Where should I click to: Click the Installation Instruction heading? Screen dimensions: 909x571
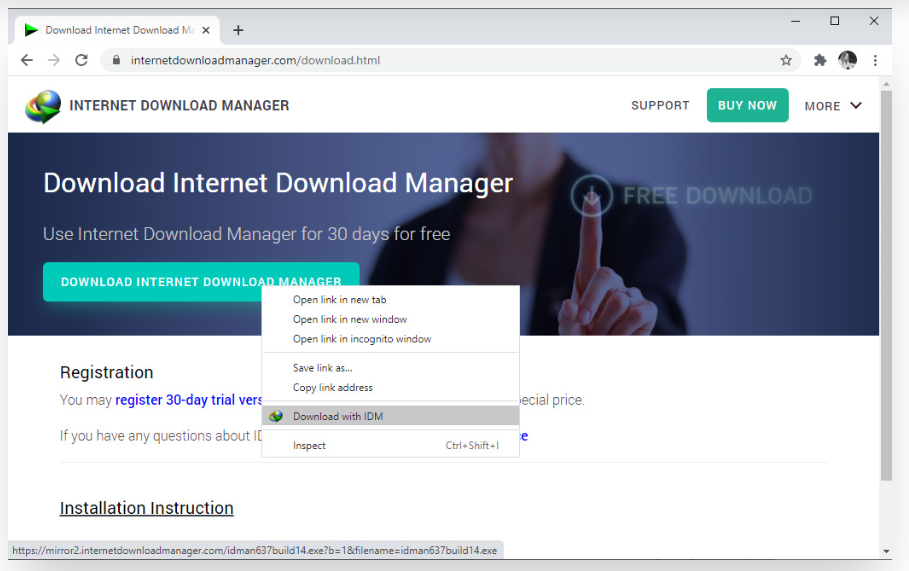click(147, 508)
